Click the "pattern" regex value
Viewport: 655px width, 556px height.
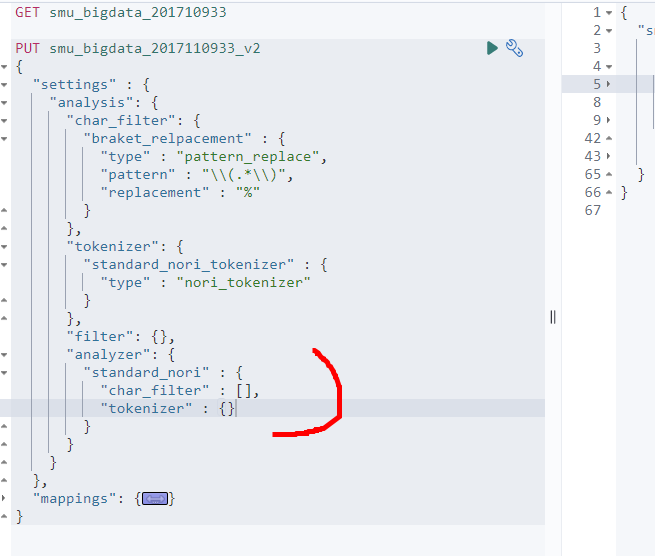click(x=244, y=175)
